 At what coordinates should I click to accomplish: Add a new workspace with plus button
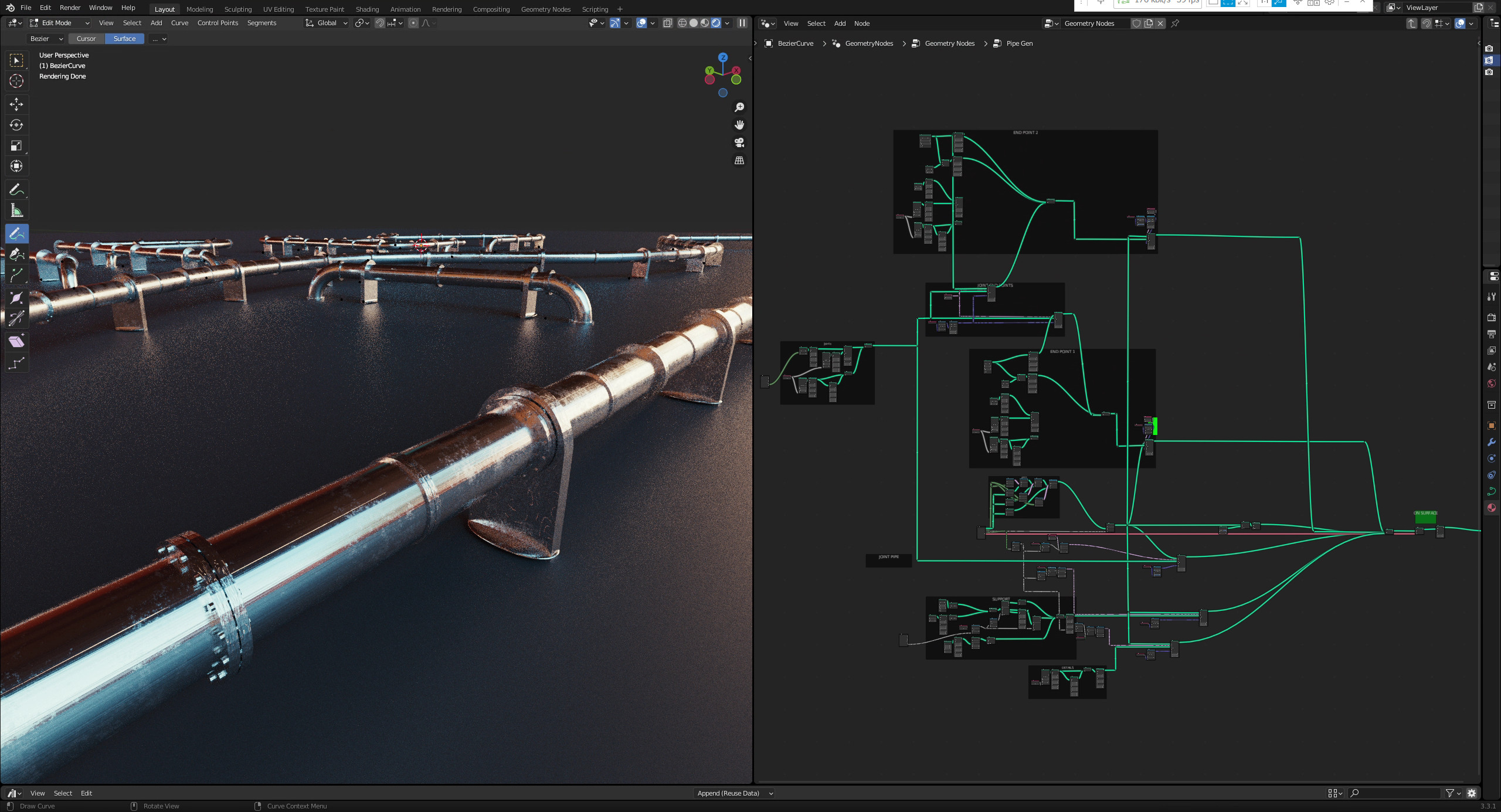pyautogui.click(x=620, y=9)
